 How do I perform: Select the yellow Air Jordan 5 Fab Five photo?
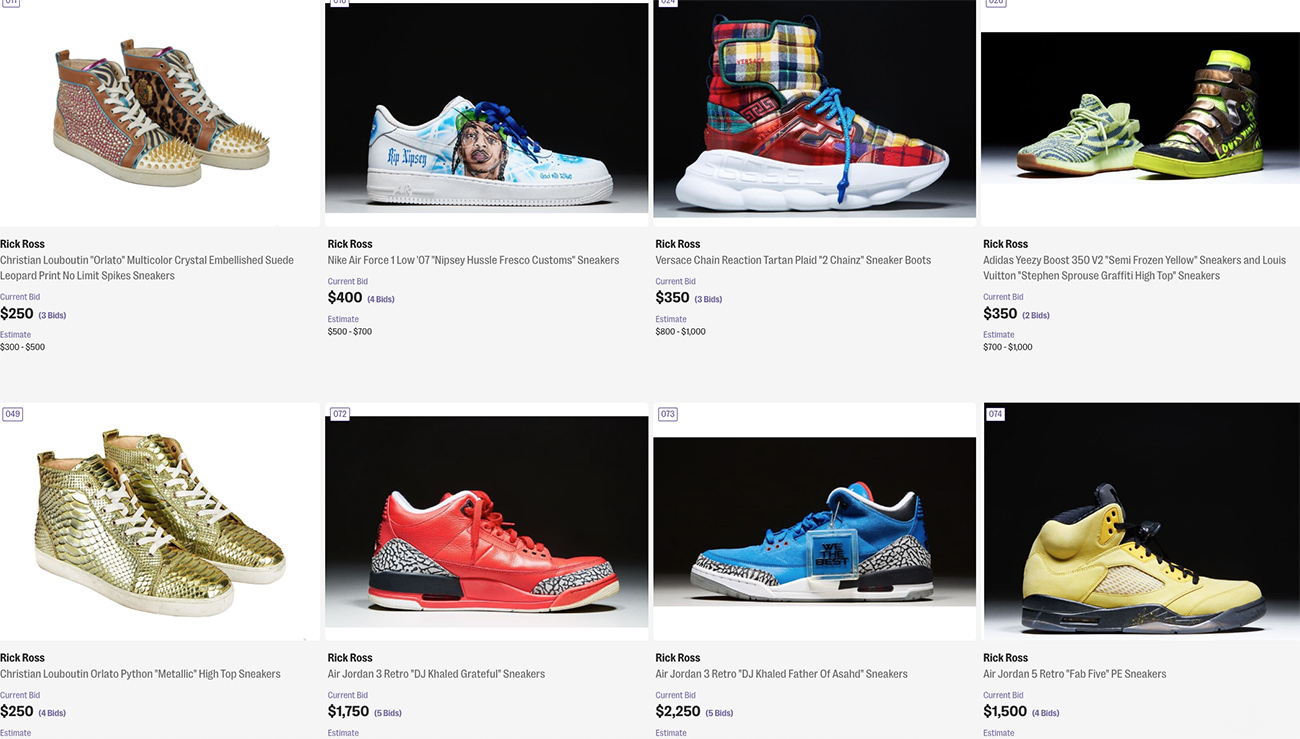pos(1142,521)
